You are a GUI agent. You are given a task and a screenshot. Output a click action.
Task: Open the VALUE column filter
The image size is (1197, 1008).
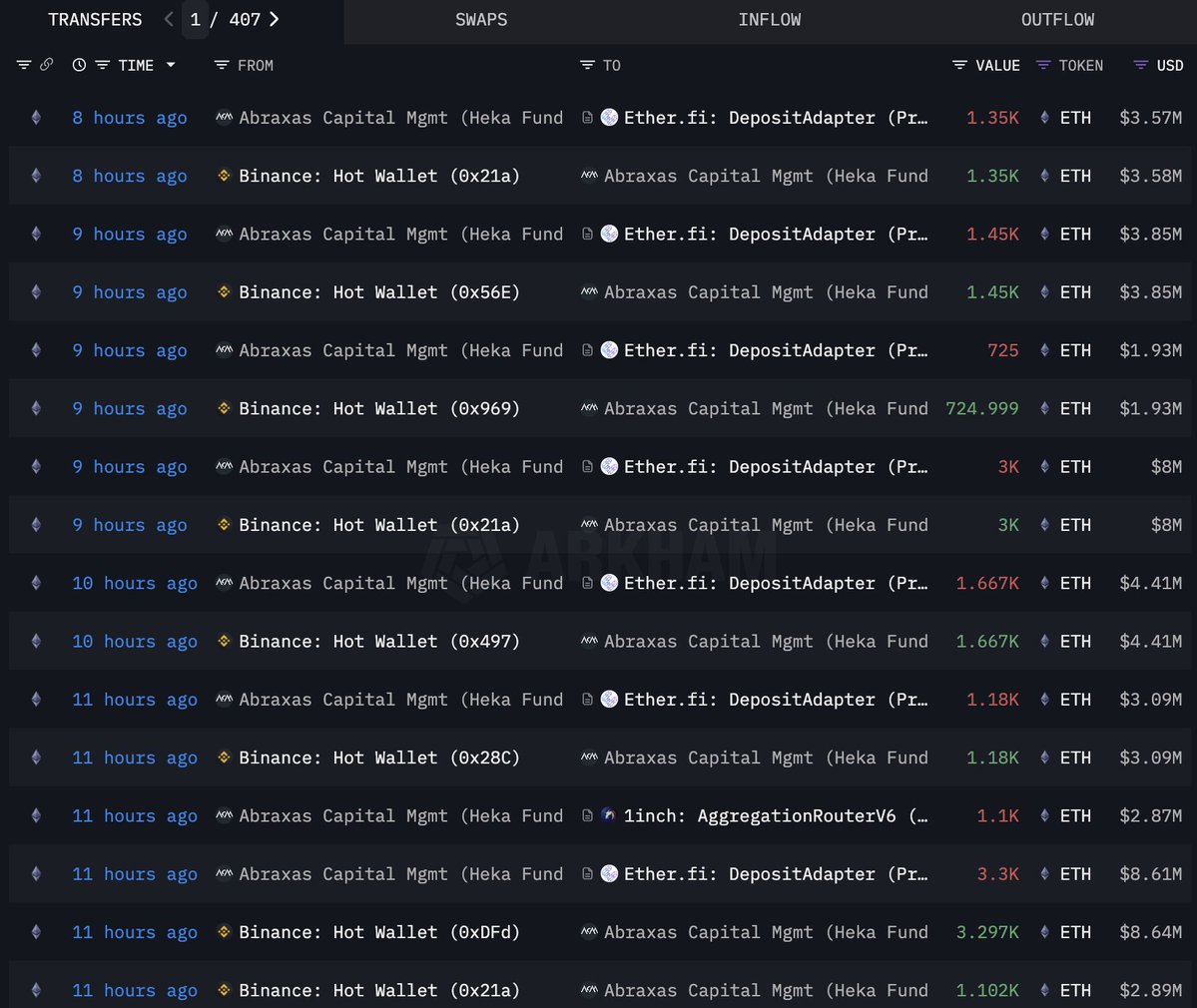click(x=959, y=65)
